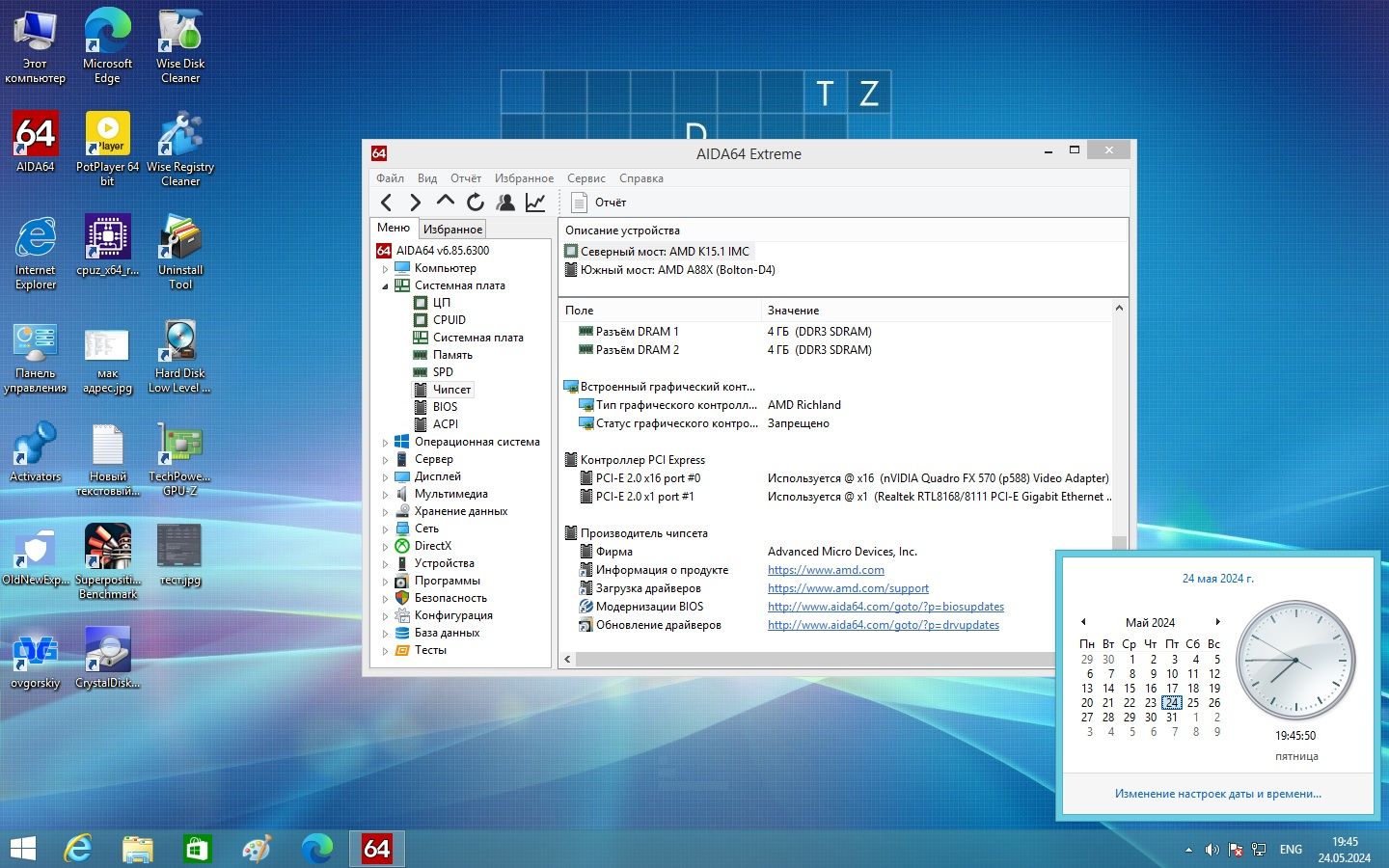Open the Файл menu

point(390,178)
